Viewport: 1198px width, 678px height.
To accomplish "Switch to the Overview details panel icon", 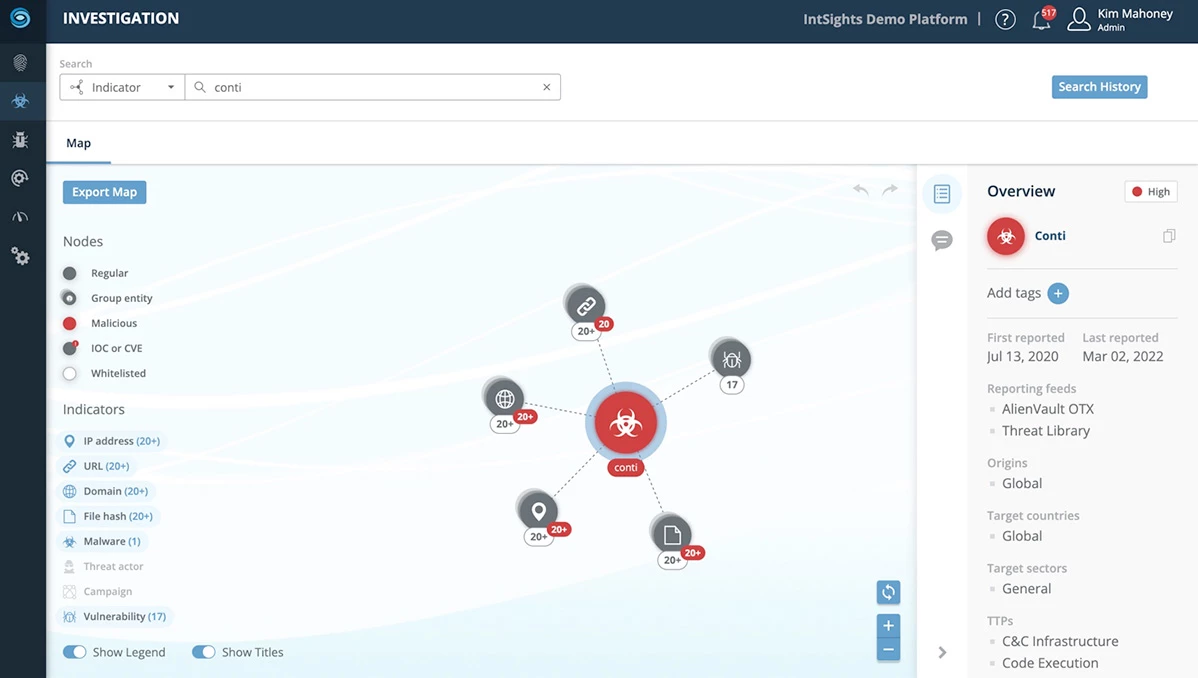I will (x=941, y=194).
